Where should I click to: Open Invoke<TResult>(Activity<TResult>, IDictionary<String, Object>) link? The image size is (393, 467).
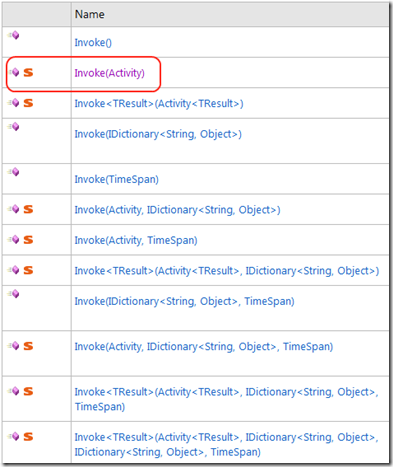(x=227, y=271)
